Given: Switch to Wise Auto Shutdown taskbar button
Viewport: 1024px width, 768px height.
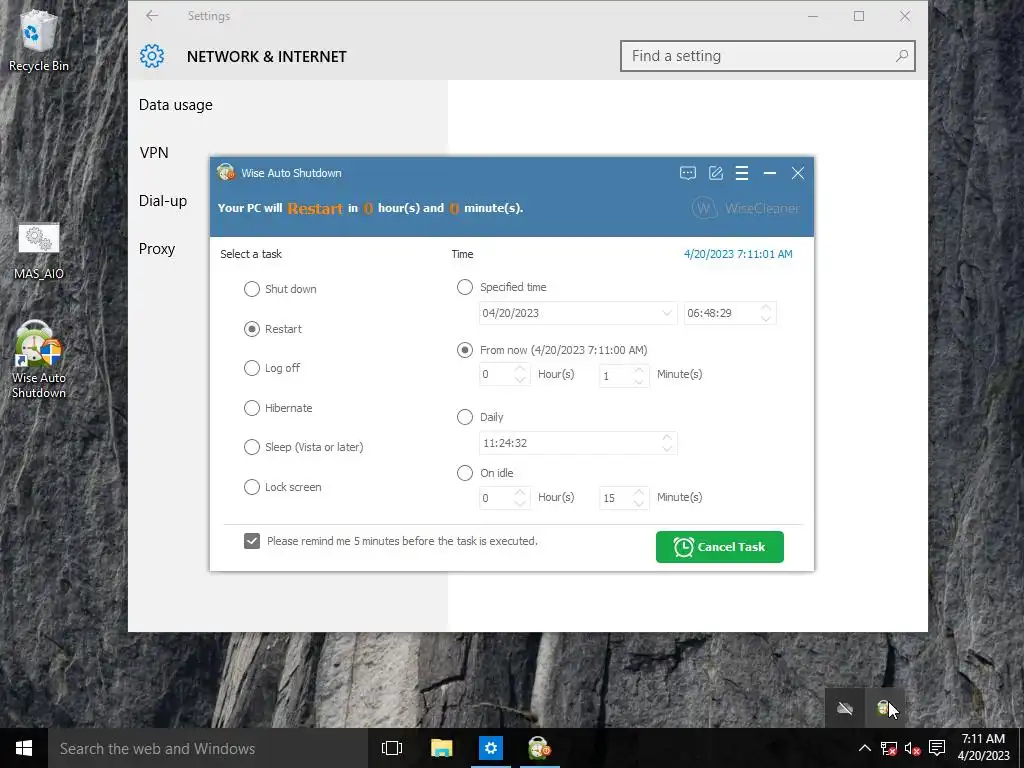Looking at the screenshot, I should click(539, 748).
